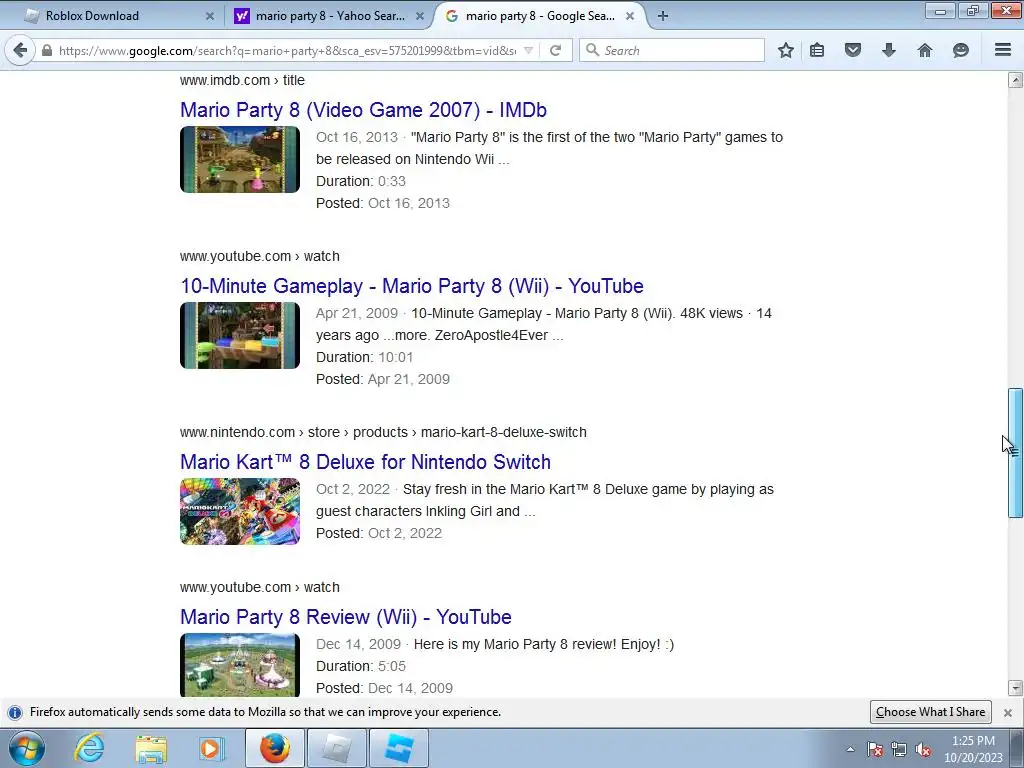Go to Firefox Home page icon
Image resolution: width=1024 pixels, height=768 pixels.
[925, 50]
